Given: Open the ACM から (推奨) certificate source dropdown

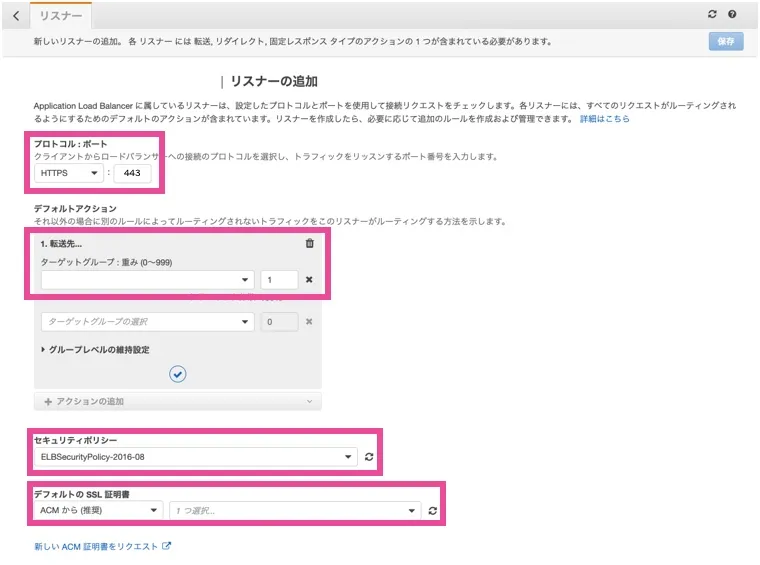Looking at the screenshot, I should (x=98, y=510).
